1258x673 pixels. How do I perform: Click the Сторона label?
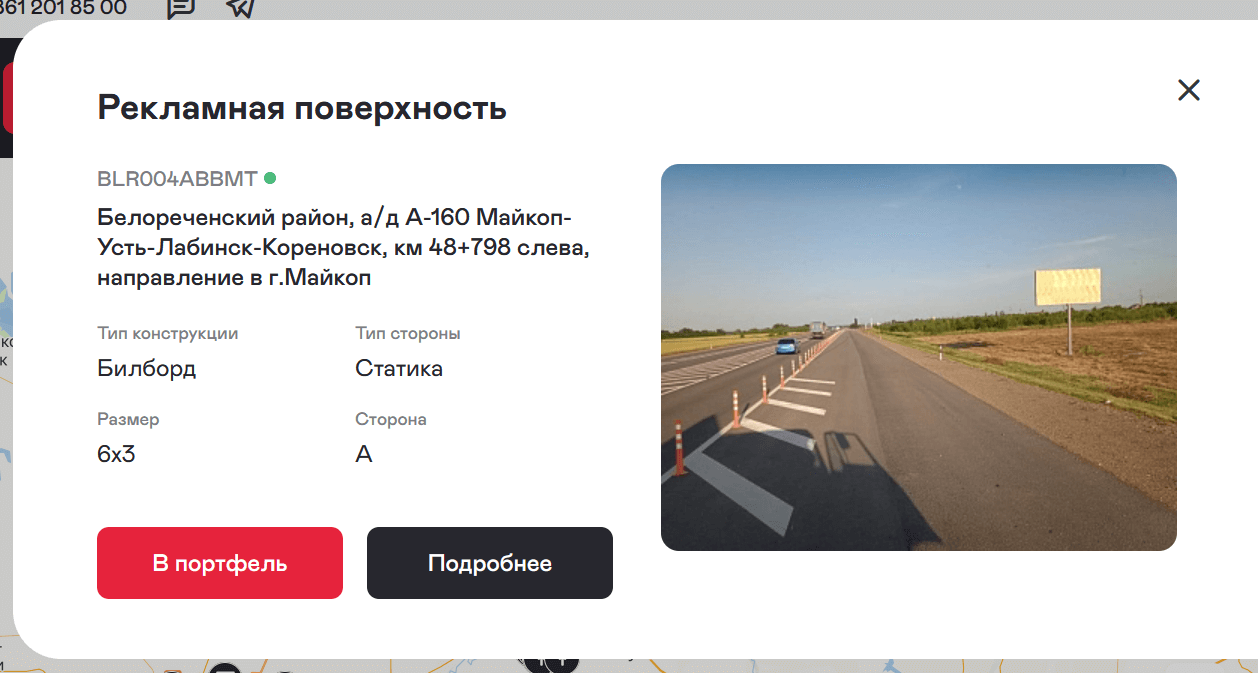tap(391, 419)
